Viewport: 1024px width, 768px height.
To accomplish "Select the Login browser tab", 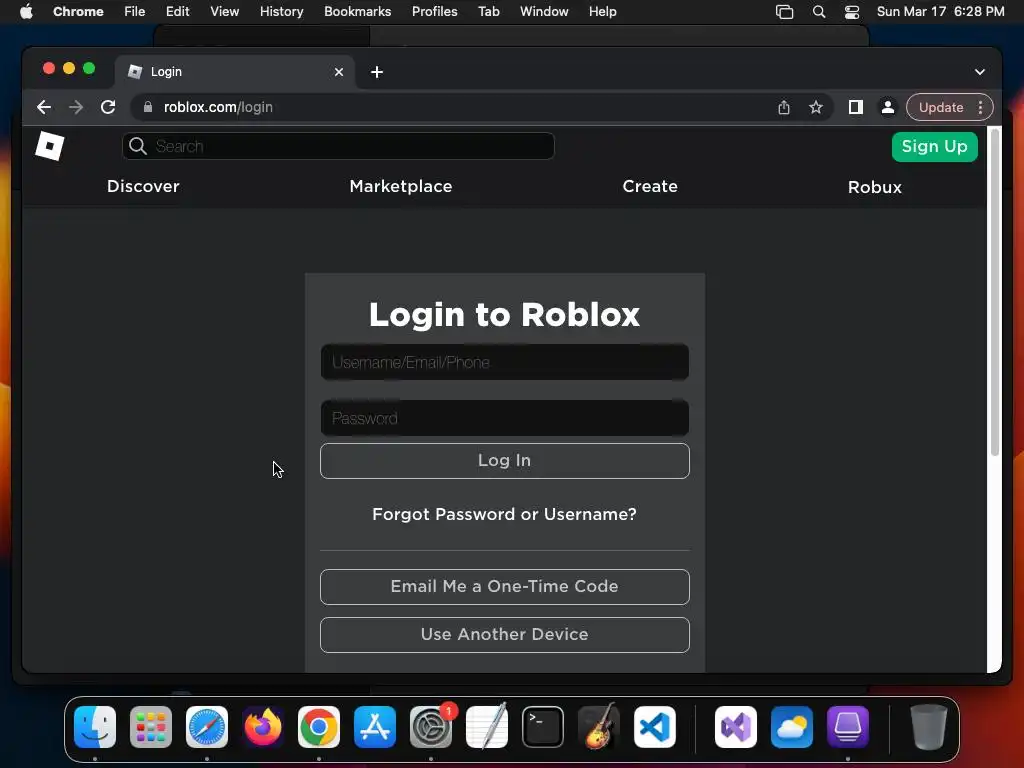I will click(235, 72).
